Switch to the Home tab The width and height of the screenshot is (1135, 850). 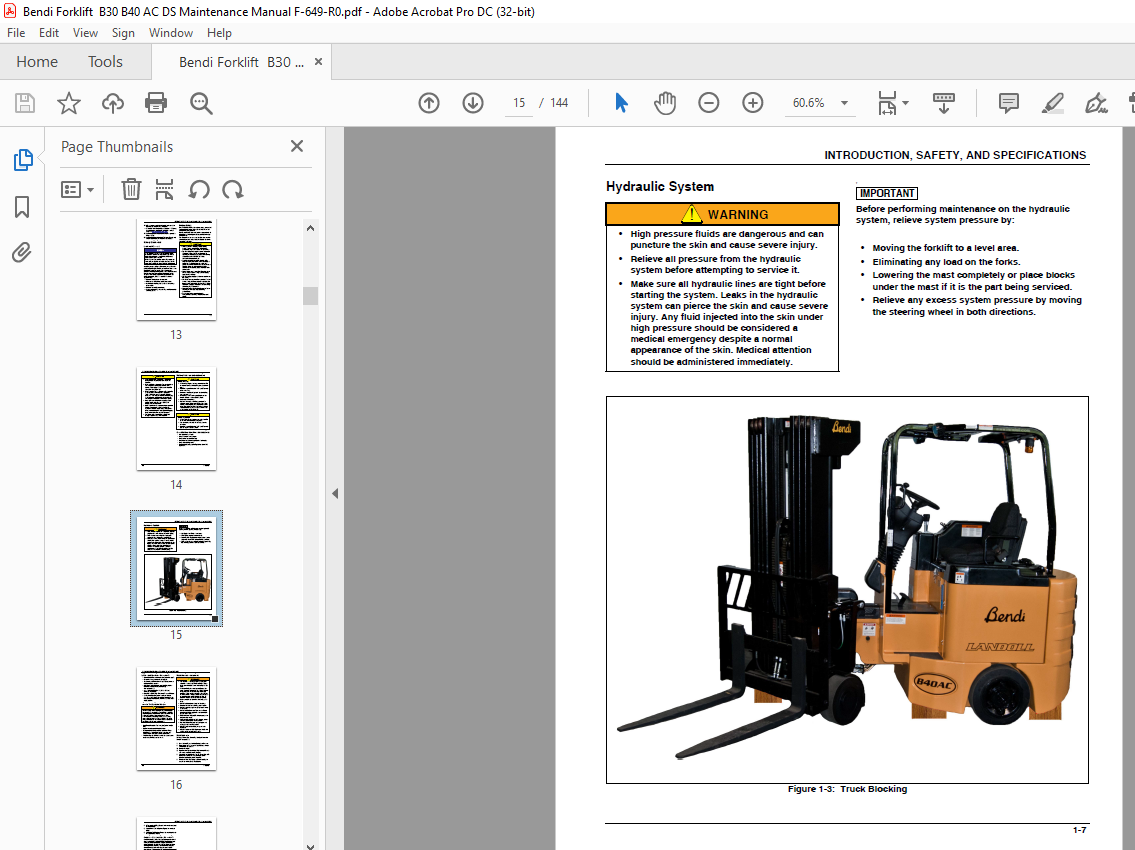coord(37,62)
